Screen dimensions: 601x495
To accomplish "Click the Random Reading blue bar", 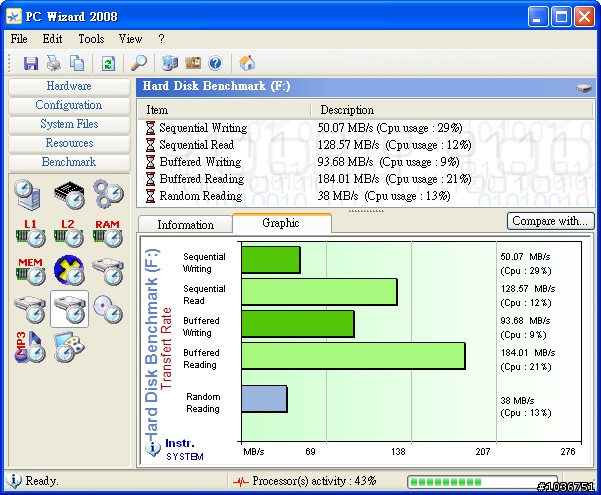I will tap(264, 399).
